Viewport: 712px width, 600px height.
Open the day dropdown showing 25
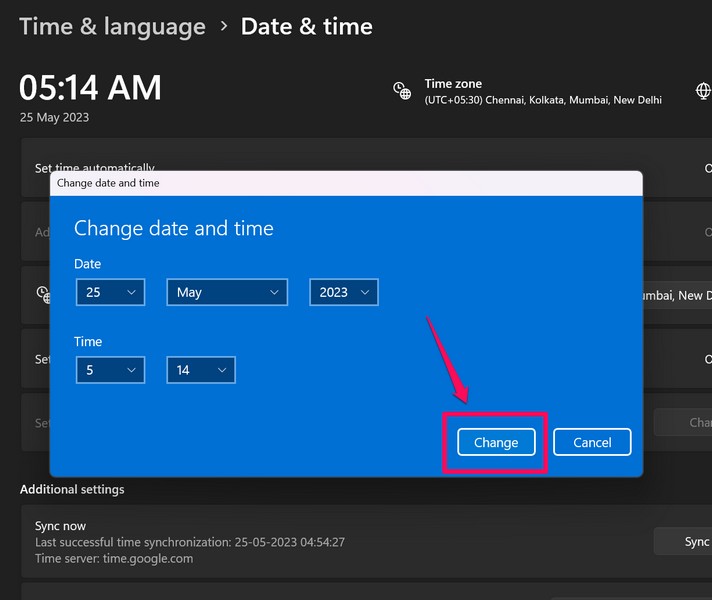[110, 292]
